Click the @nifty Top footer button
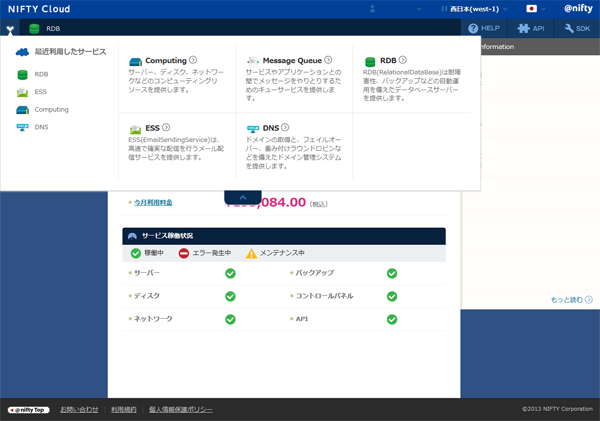Image resolution: width=600 pixels, height=421 pixels. [27, 410]
